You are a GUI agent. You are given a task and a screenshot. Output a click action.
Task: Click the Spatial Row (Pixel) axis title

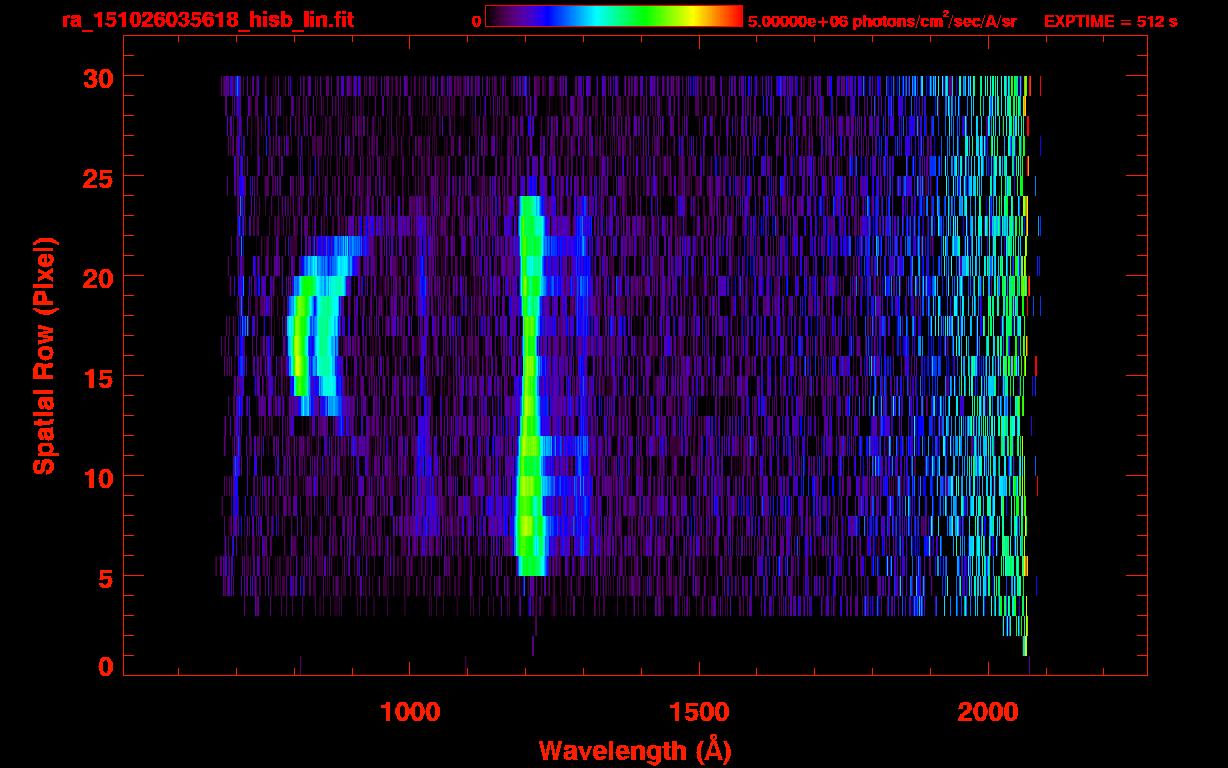coord(44,355)
